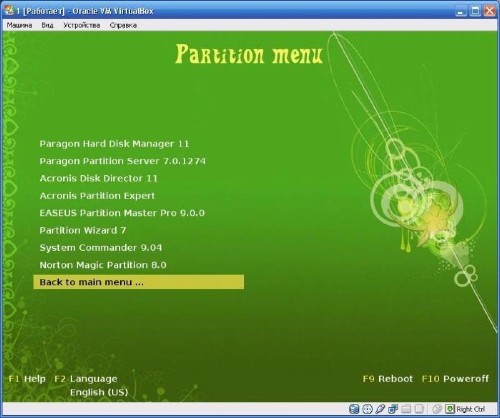The width and height of the screenshot is (500, 418).
Task: Choose Acronis Partition Expert entry
Action: tap(97, 196)
